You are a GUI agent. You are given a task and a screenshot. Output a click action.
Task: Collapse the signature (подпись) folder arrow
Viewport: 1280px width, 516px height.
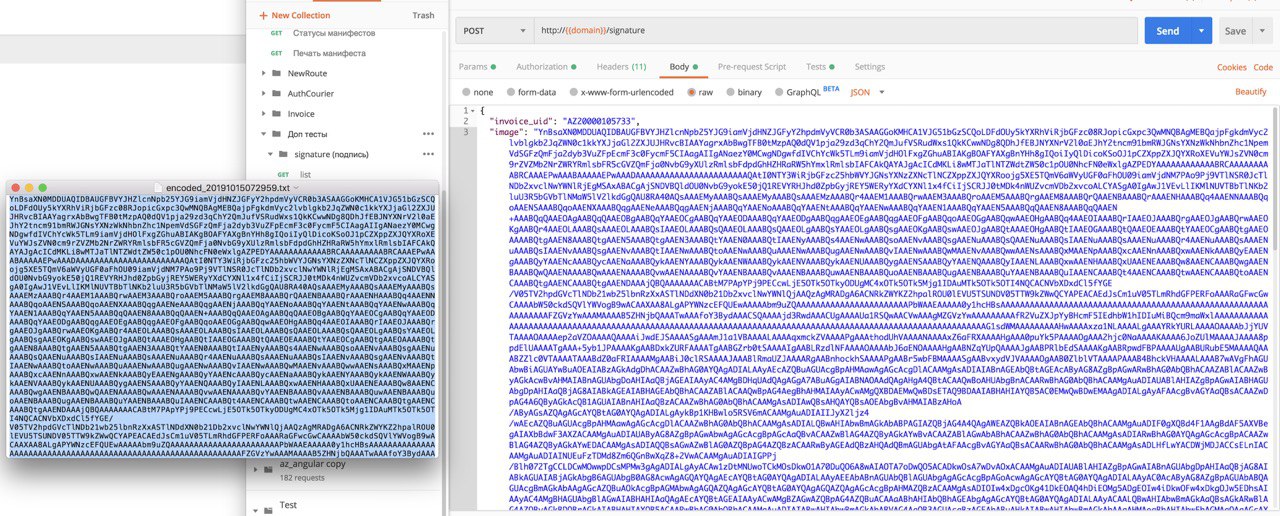[272, 154]
